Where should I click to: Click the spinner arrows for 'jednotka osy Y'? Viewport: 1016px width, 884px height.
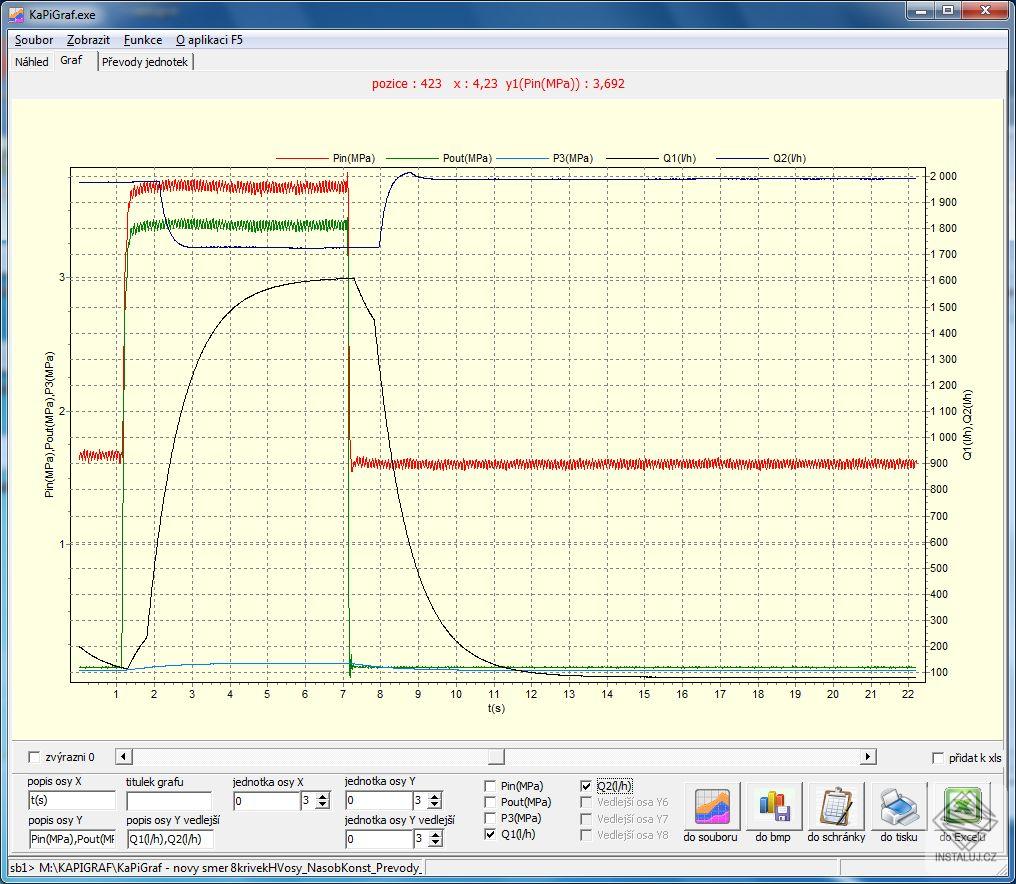pyautogui.click(x=434, y=801)
